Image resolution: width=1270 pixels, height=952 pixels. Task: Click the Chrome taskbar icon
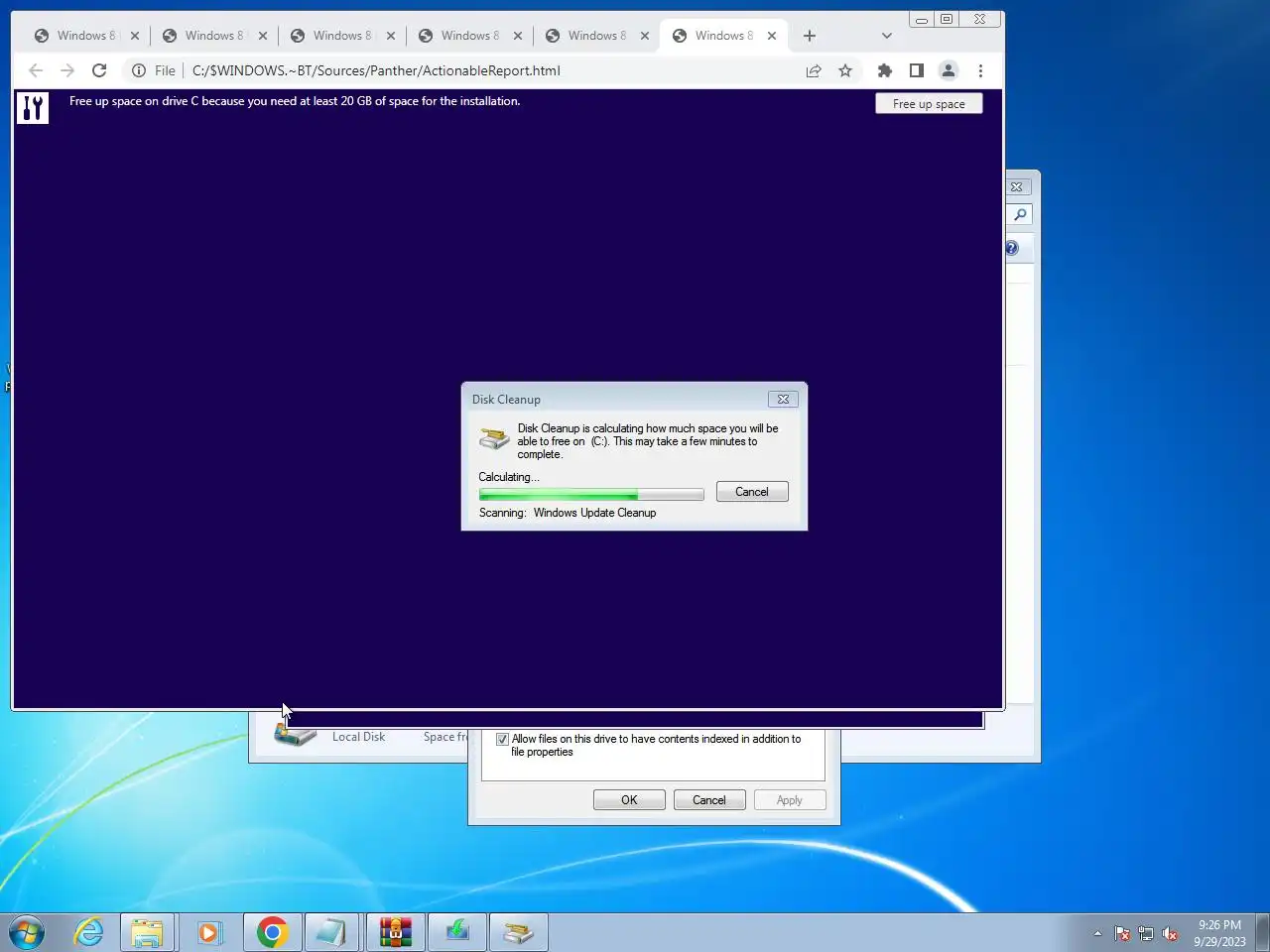(272, 933)
